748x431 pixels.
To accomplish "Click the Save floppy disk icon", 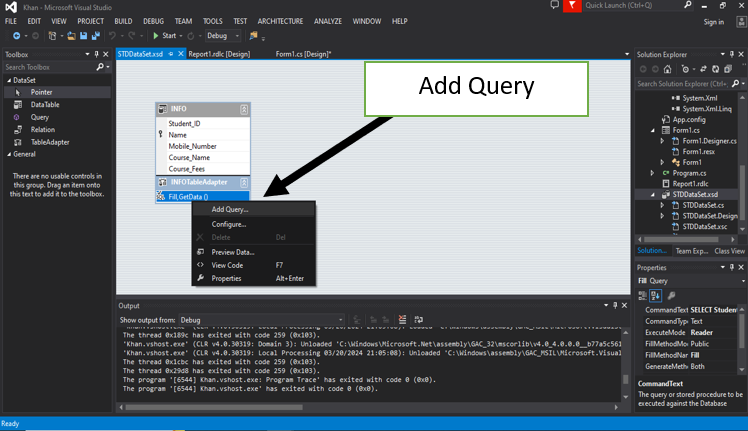I will 83,36.
